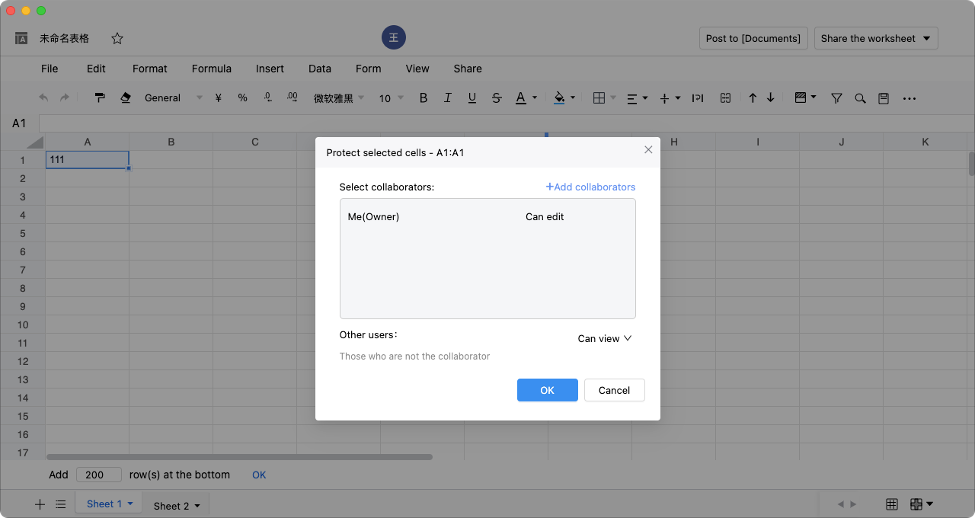Open the filter funnel tool

[x=836, y=98]
